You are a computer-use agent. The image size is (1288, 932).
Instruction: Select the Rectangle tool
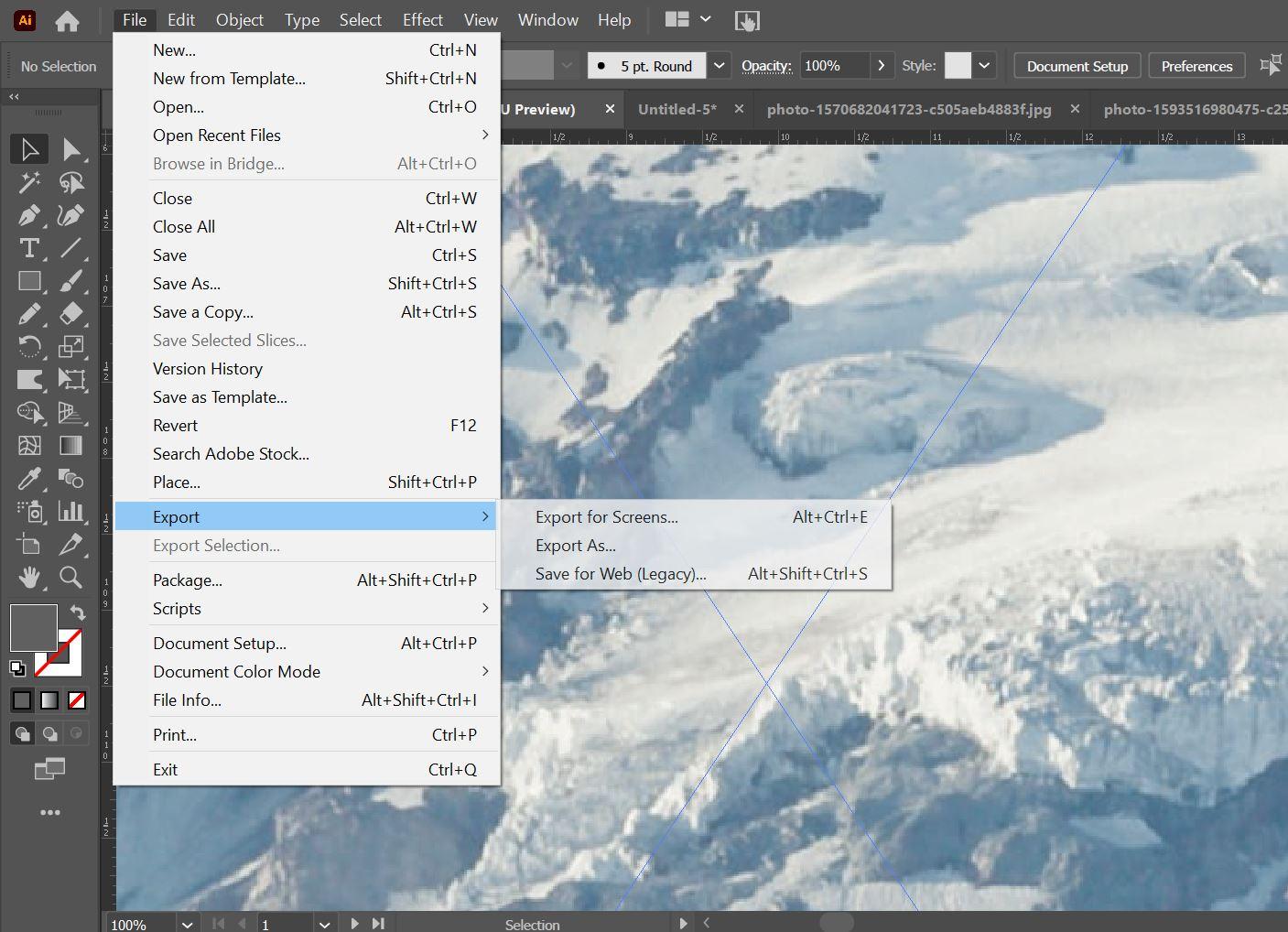click(x=29, y=281)
